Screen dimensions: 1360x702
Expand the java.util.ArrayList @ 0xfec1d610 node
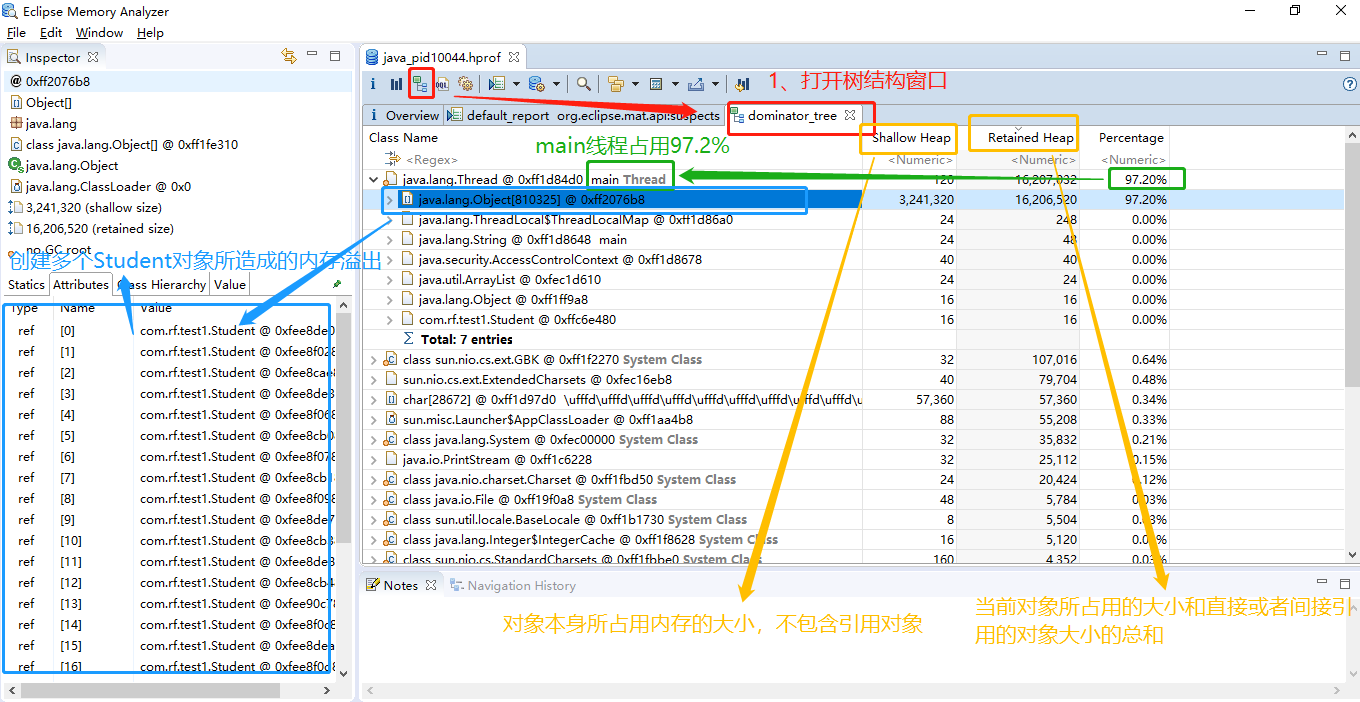[x=390, y=280]
